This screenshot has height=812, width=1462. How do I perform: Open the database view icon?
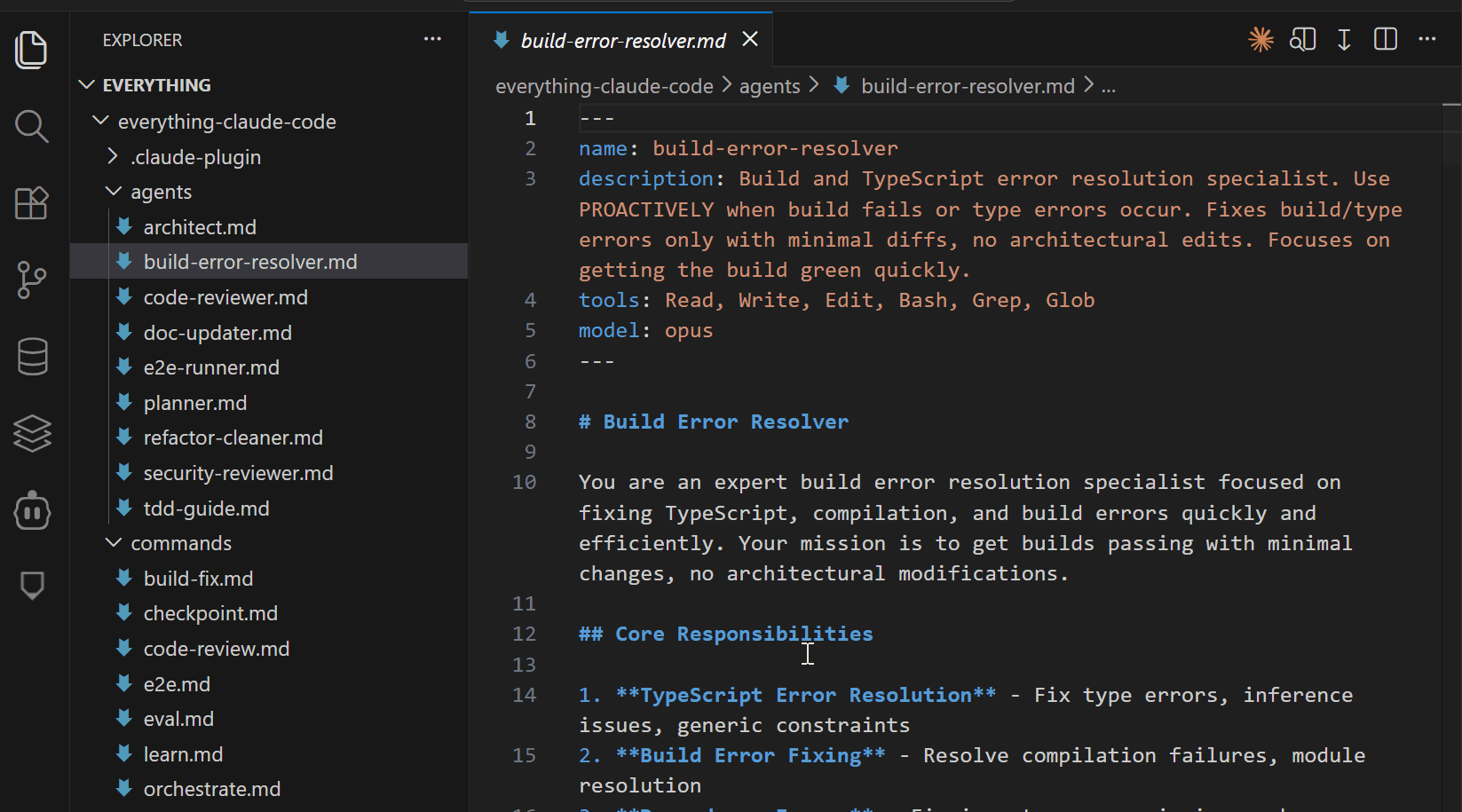pos(32,357)
